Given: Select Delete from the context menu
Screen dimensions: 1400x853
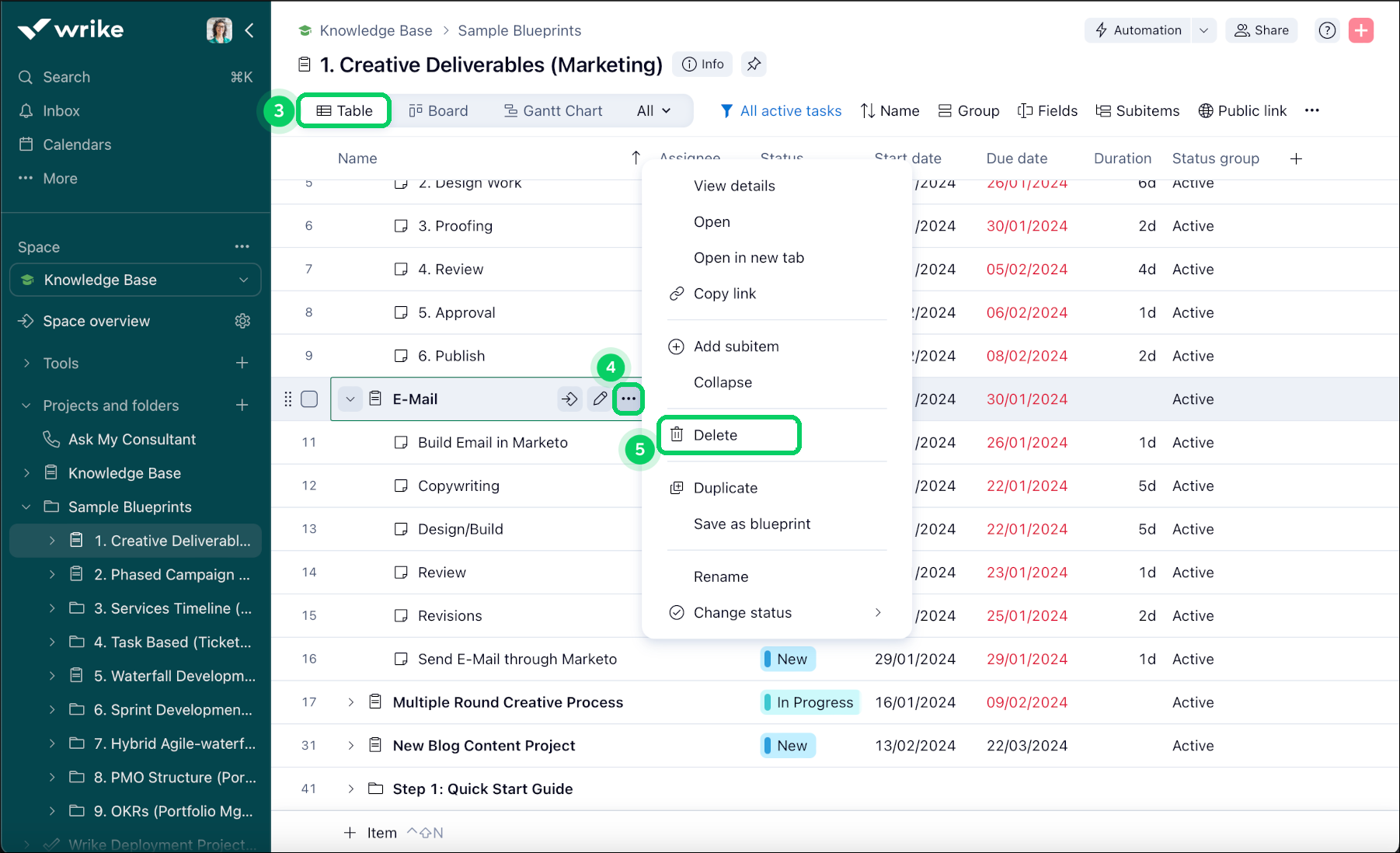Looking at the screenshot, I should (x=716, y=435).
